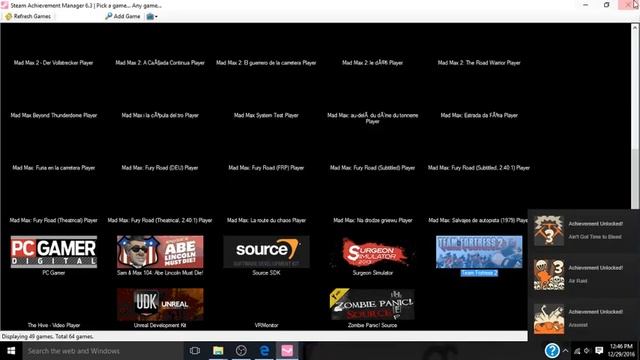The width and height of the screenshot is (640, 360).
Task: Click Mad Max 2: The Road Warrior Player
Action: pos(479,63)
